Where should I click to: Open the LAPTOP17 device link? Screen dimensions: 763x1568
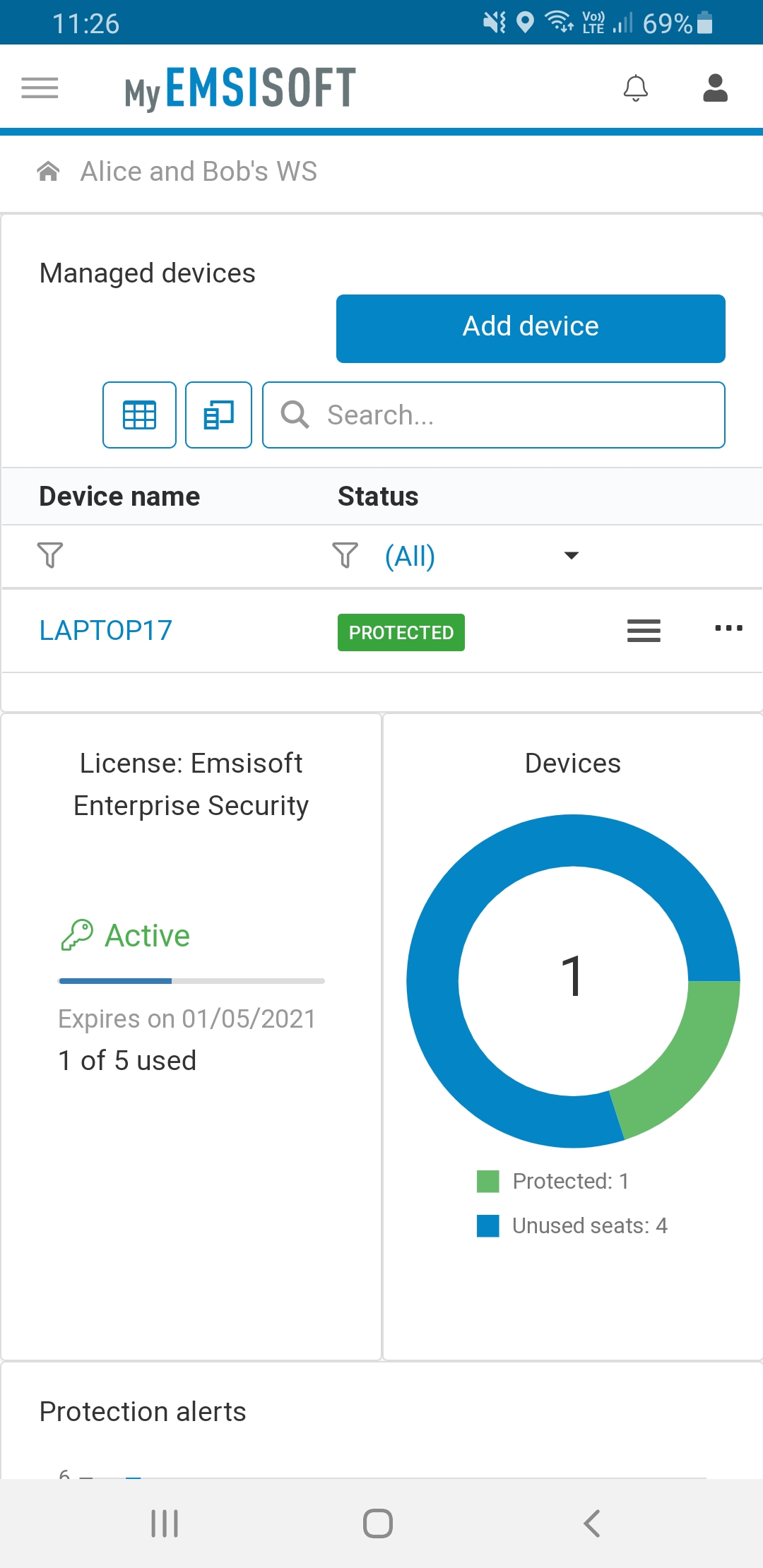(x=106, y=630)
